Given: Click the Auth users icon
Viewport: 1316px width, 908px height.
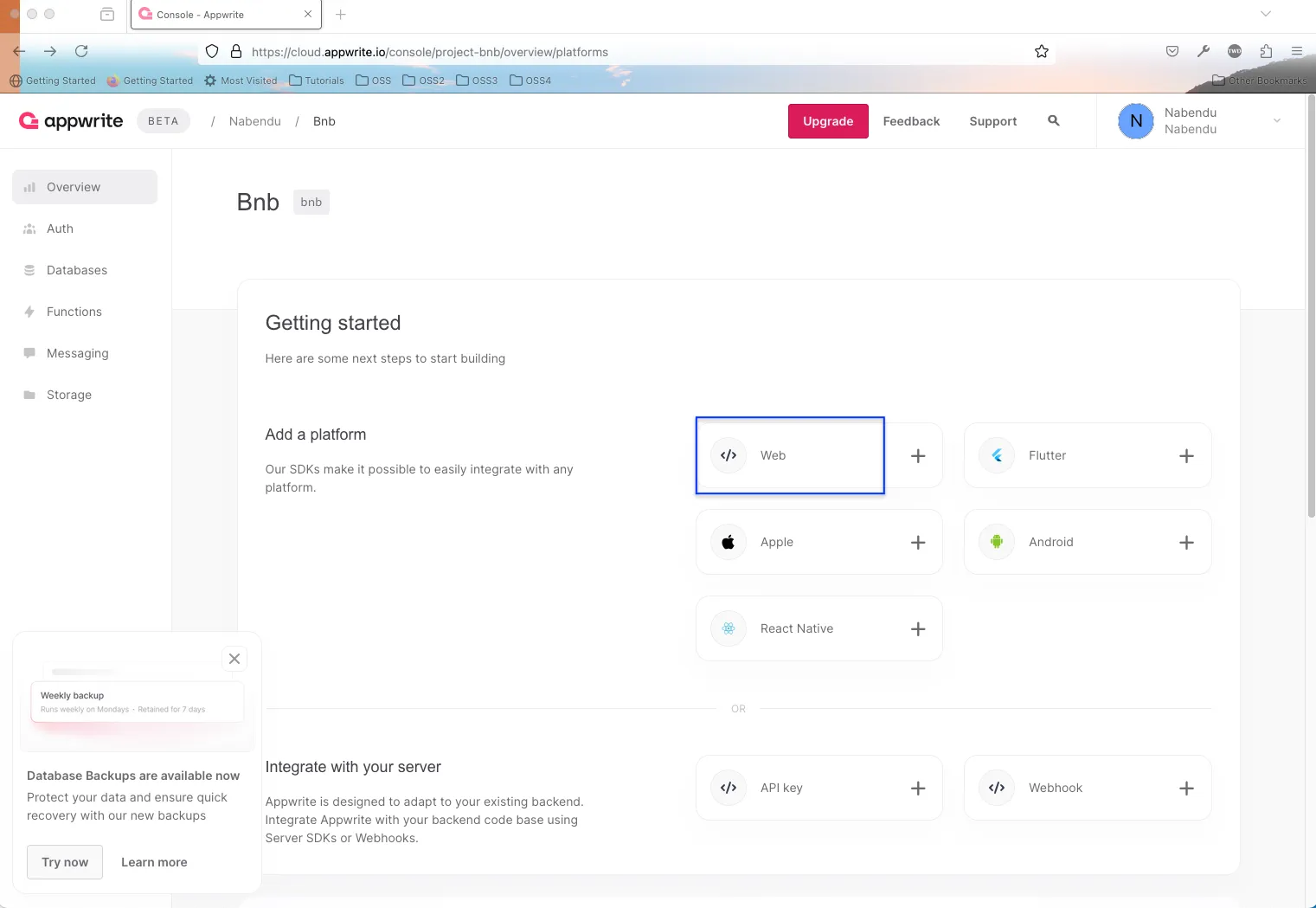Looking at the screenshot, I should (29, 229).
